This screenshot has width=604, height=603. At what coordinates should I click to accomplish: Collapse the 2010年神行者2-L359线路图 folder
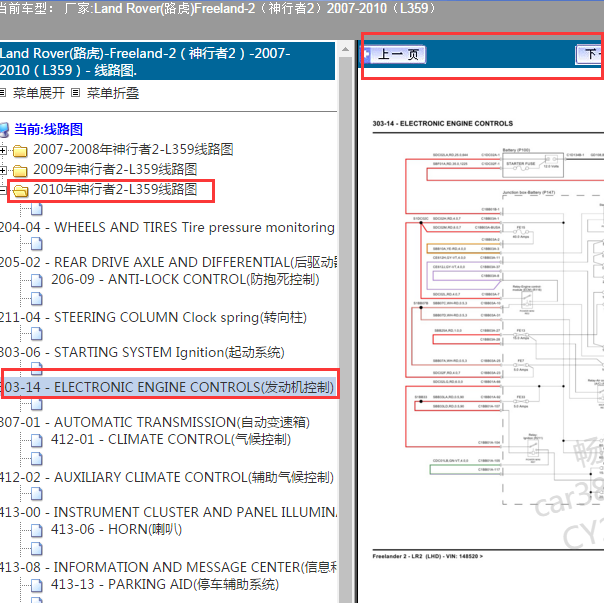(x=3, y=190)
